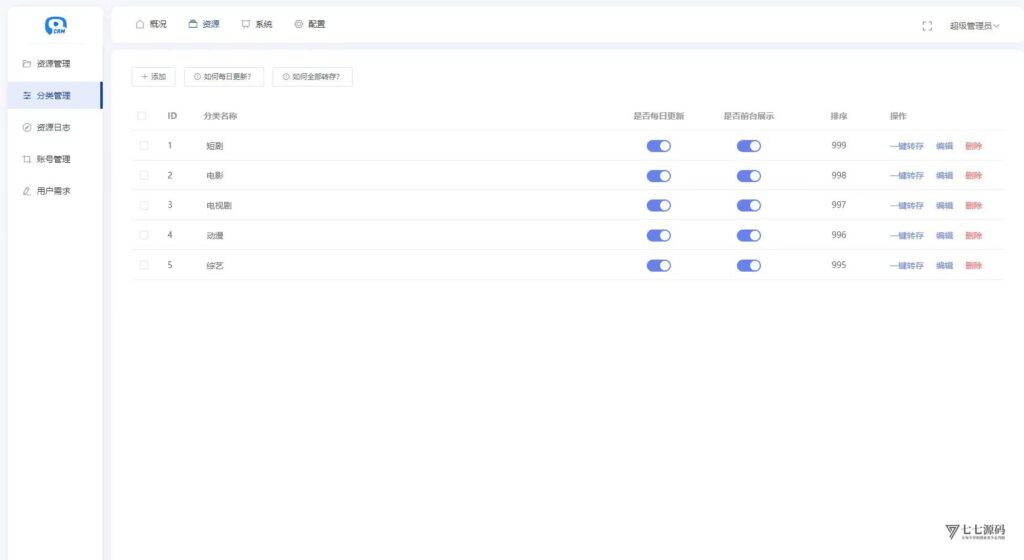The image size is (1024, 560).
Task: Click the monitor icon beside 系统
Action: click(x=246, y=24)
